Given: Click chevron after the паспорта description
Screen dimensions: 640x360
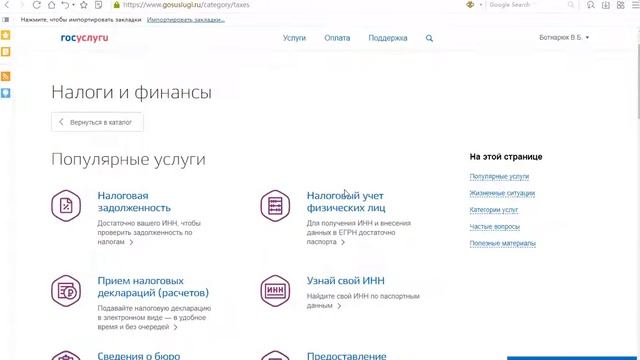Looking at the screenshot, I should (343, 242).
